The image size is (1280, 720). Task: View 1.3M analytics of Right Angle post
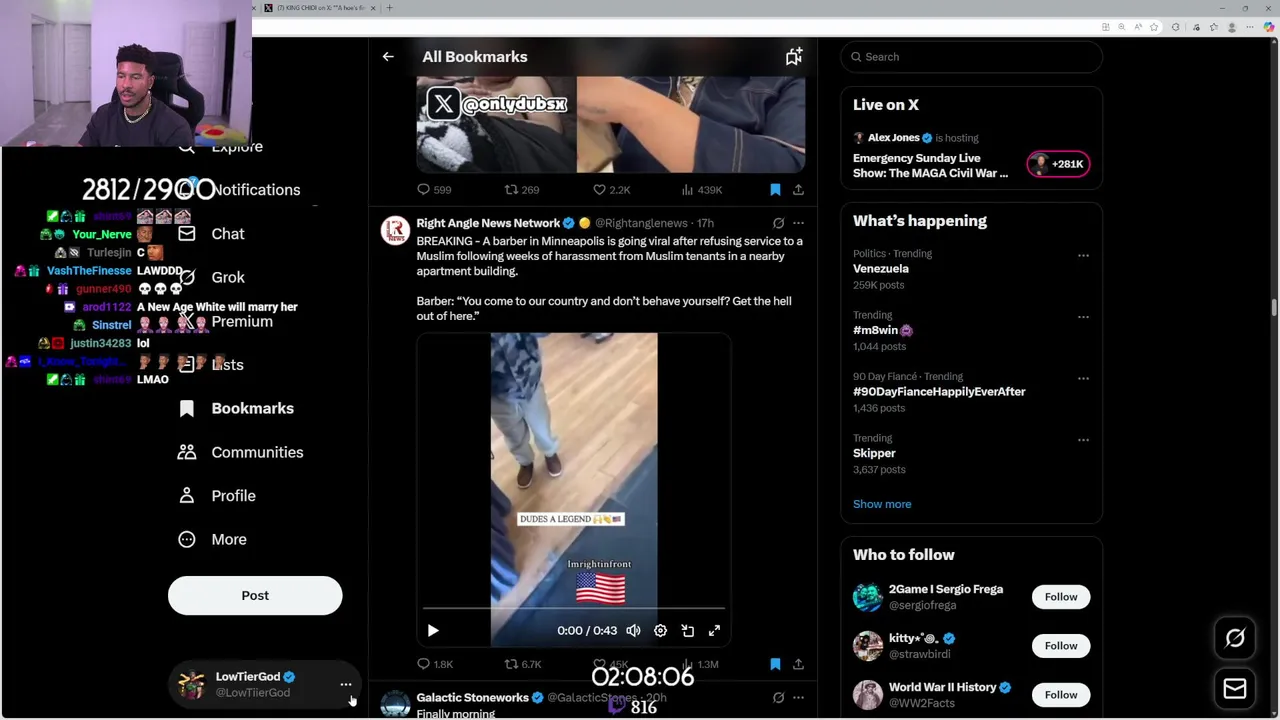tap(700, 664)
